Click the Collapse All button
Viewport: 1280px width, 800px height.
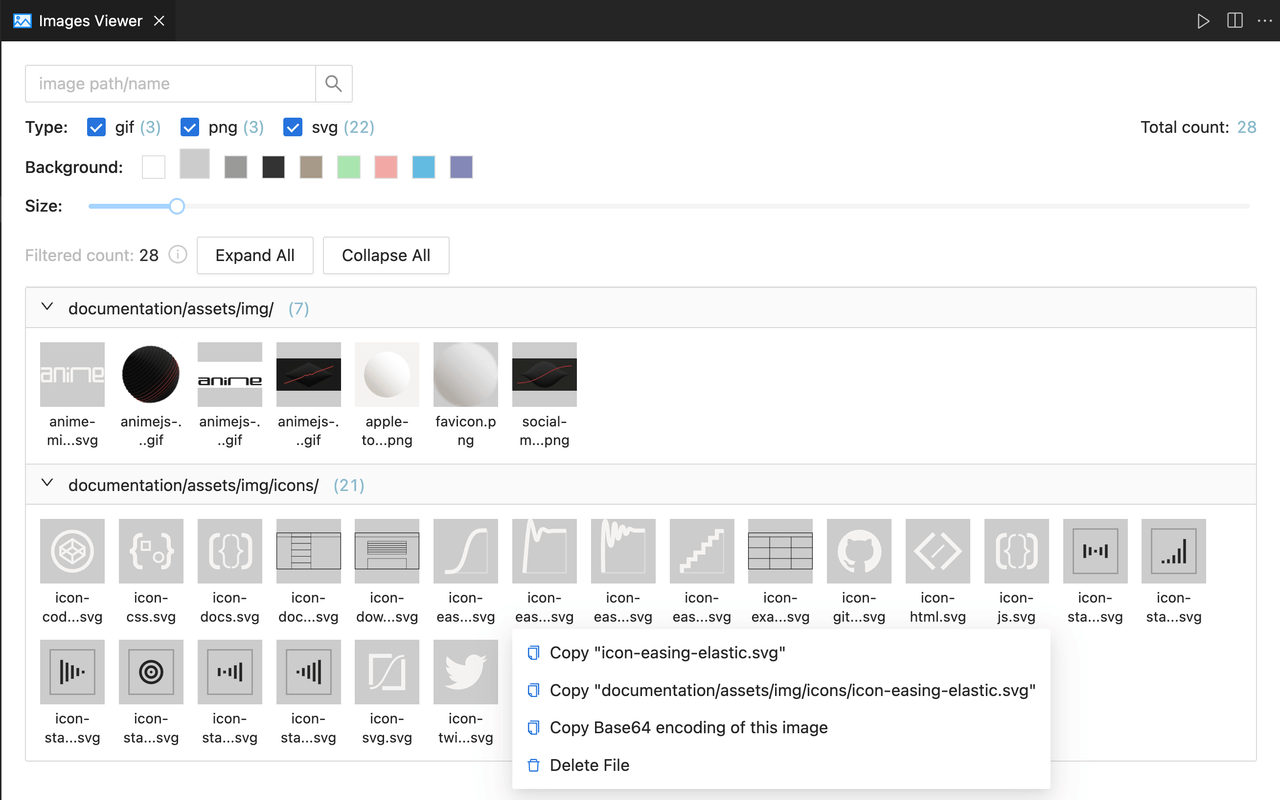pos(386,255)
